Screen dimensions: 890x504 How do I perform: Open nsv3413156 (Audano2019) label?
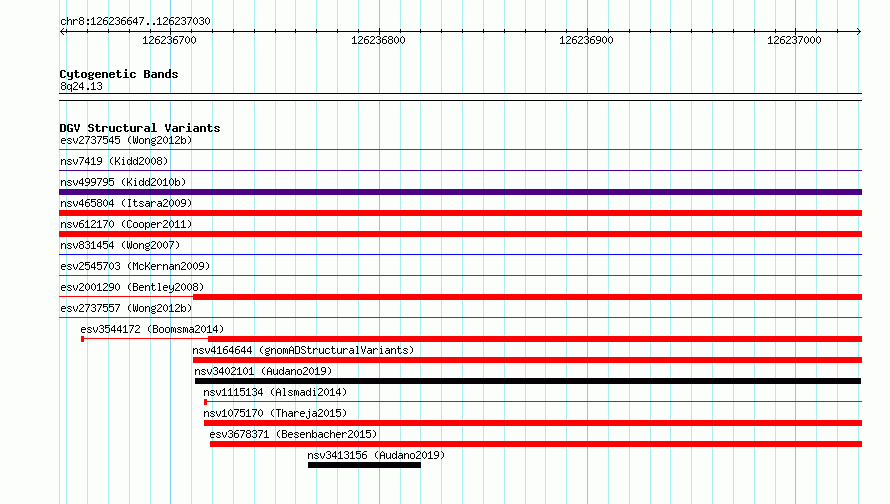coord(376,455)
